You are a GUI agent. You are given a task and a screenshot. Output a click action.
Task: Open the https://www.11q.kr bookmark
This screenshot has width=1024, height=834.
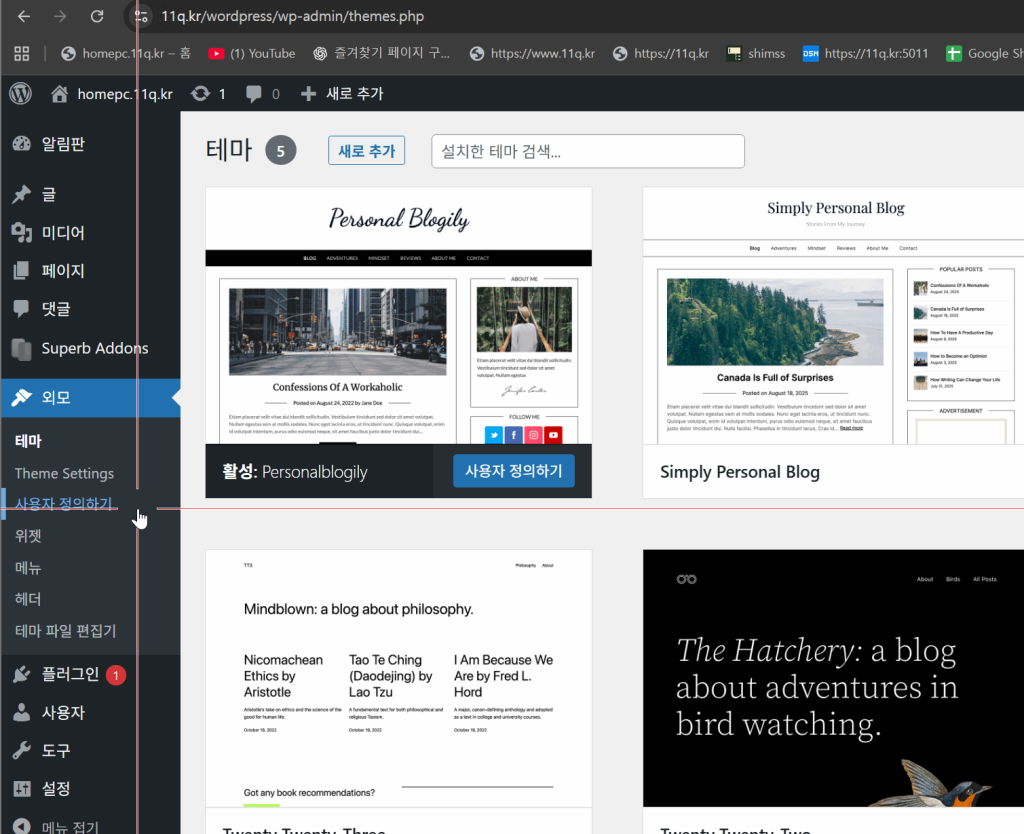(x=532, y=54)
